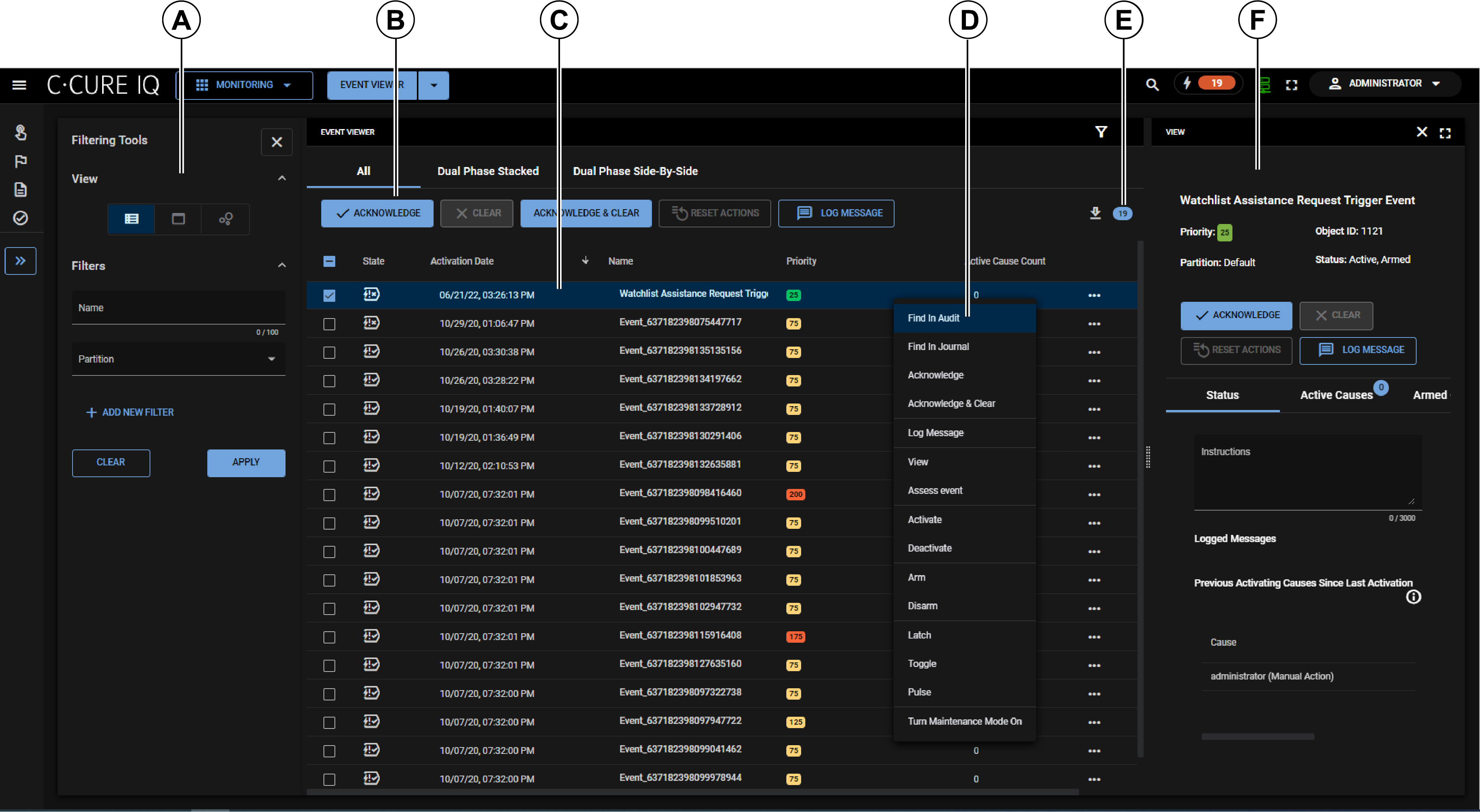Screen dimensions: 1480x812
Task: Open the hamburger menu icon
Action: 19,85
